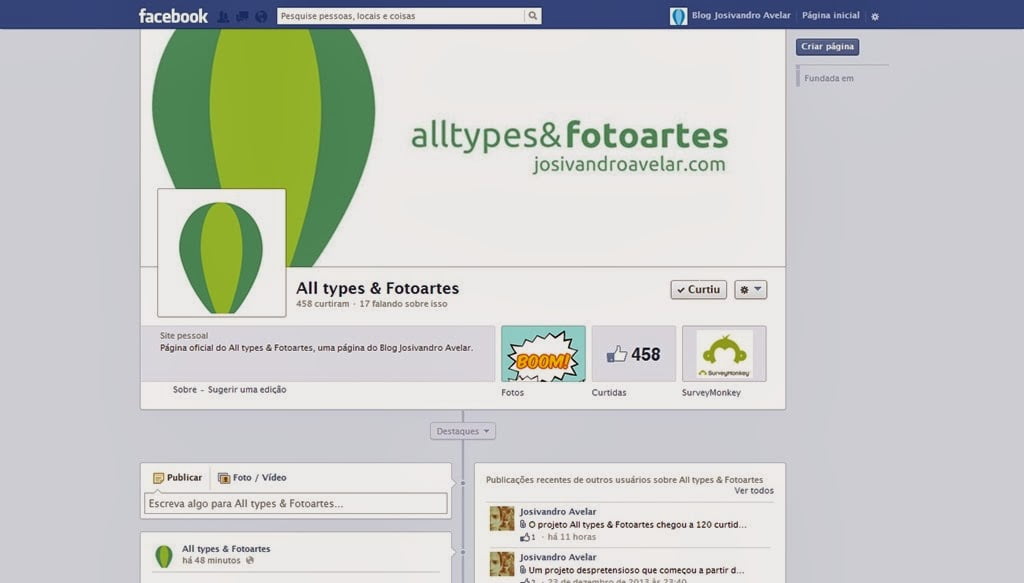Open the Fotos BOOM thumbnail
Image resolution: width=1024 pixels, height=583 pixels.
543,354
